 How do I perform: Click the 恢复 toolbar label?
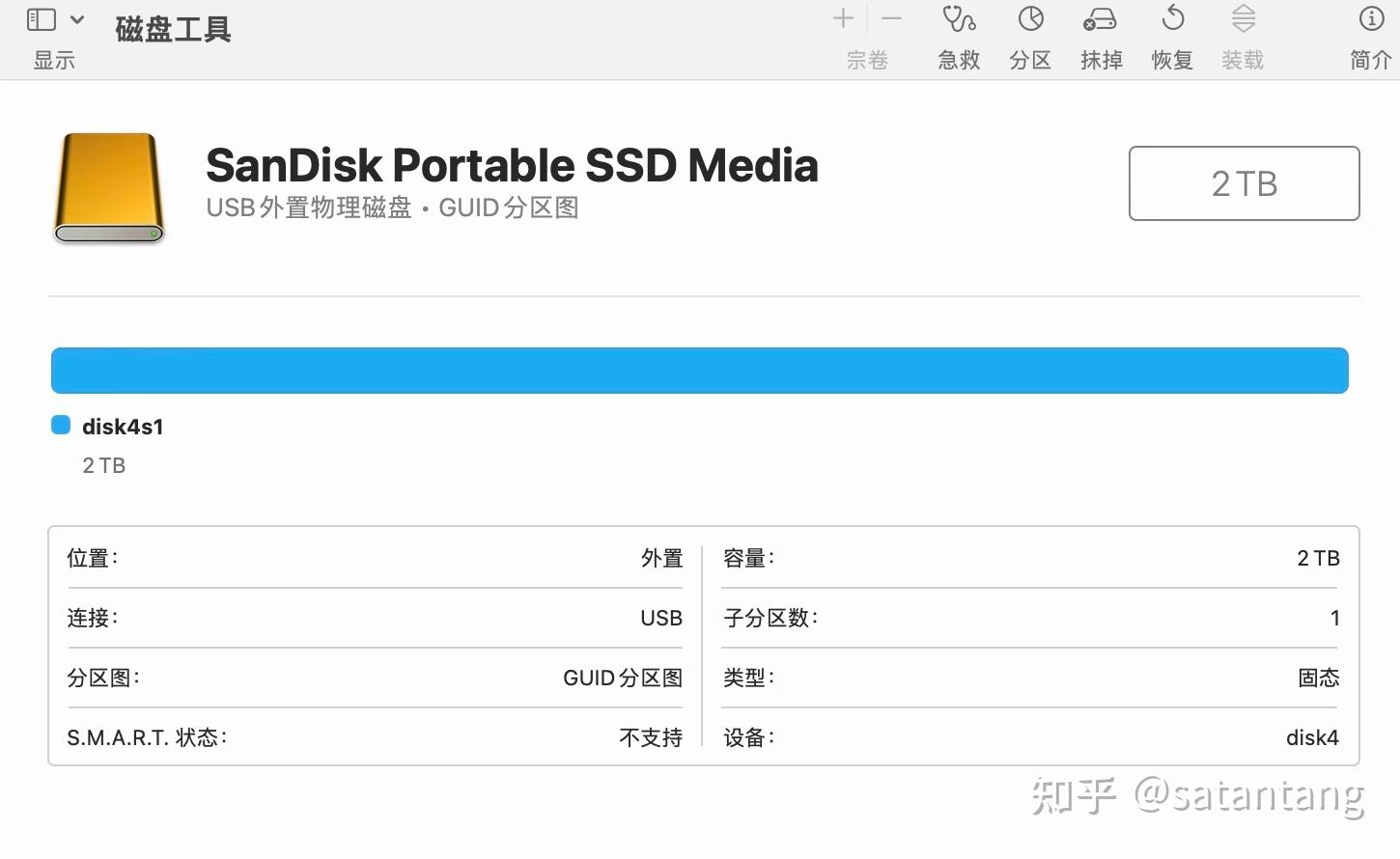(1172, 60)
